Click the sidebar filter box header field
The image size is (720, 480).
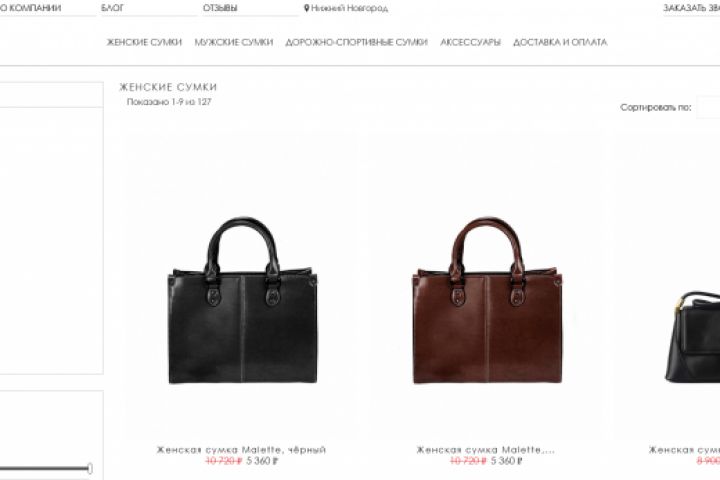coord(51,95)
